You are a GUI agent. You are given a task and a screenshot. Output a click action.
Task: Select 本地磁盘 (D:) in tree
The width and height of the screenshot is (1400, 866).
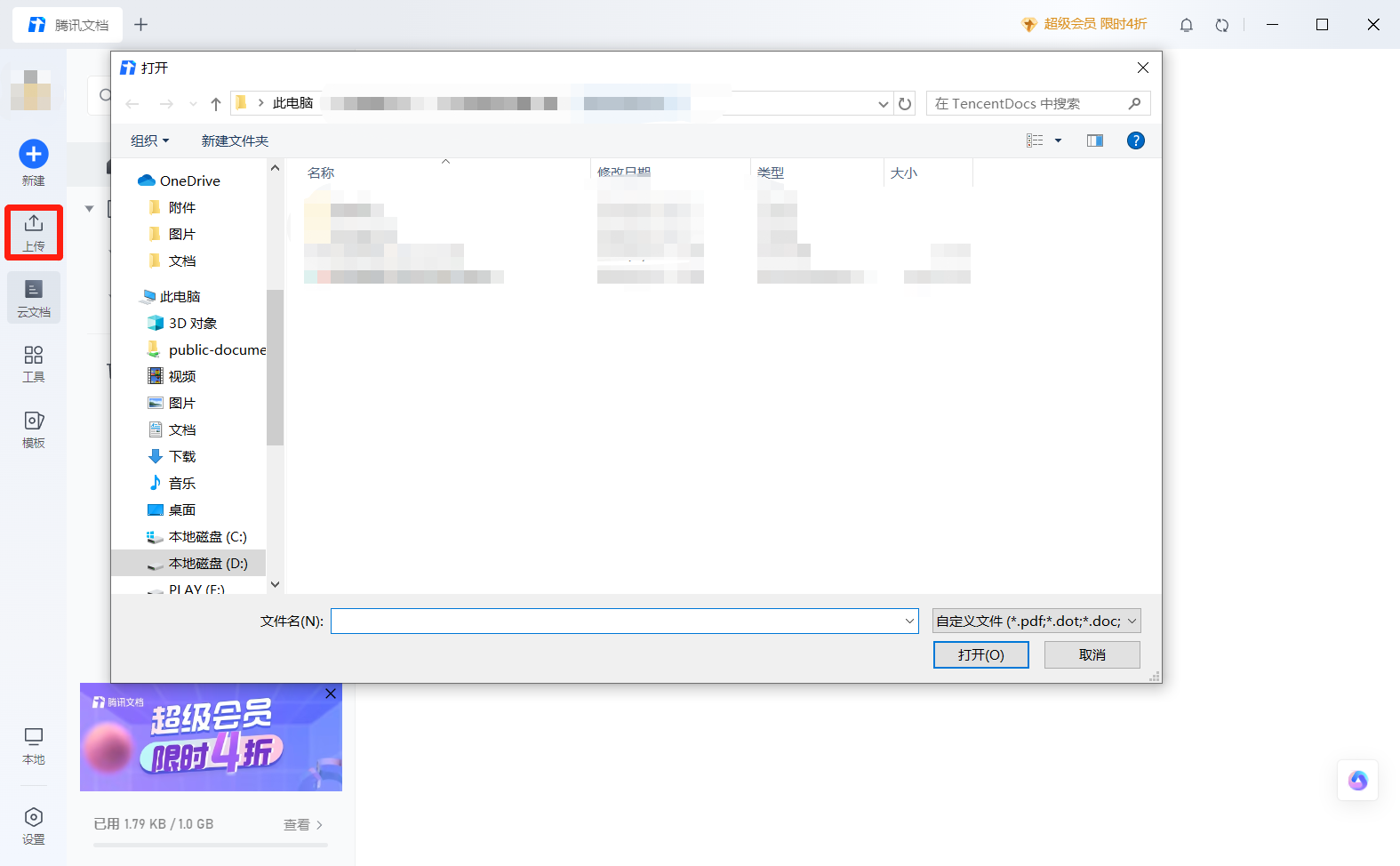point(188,563)
